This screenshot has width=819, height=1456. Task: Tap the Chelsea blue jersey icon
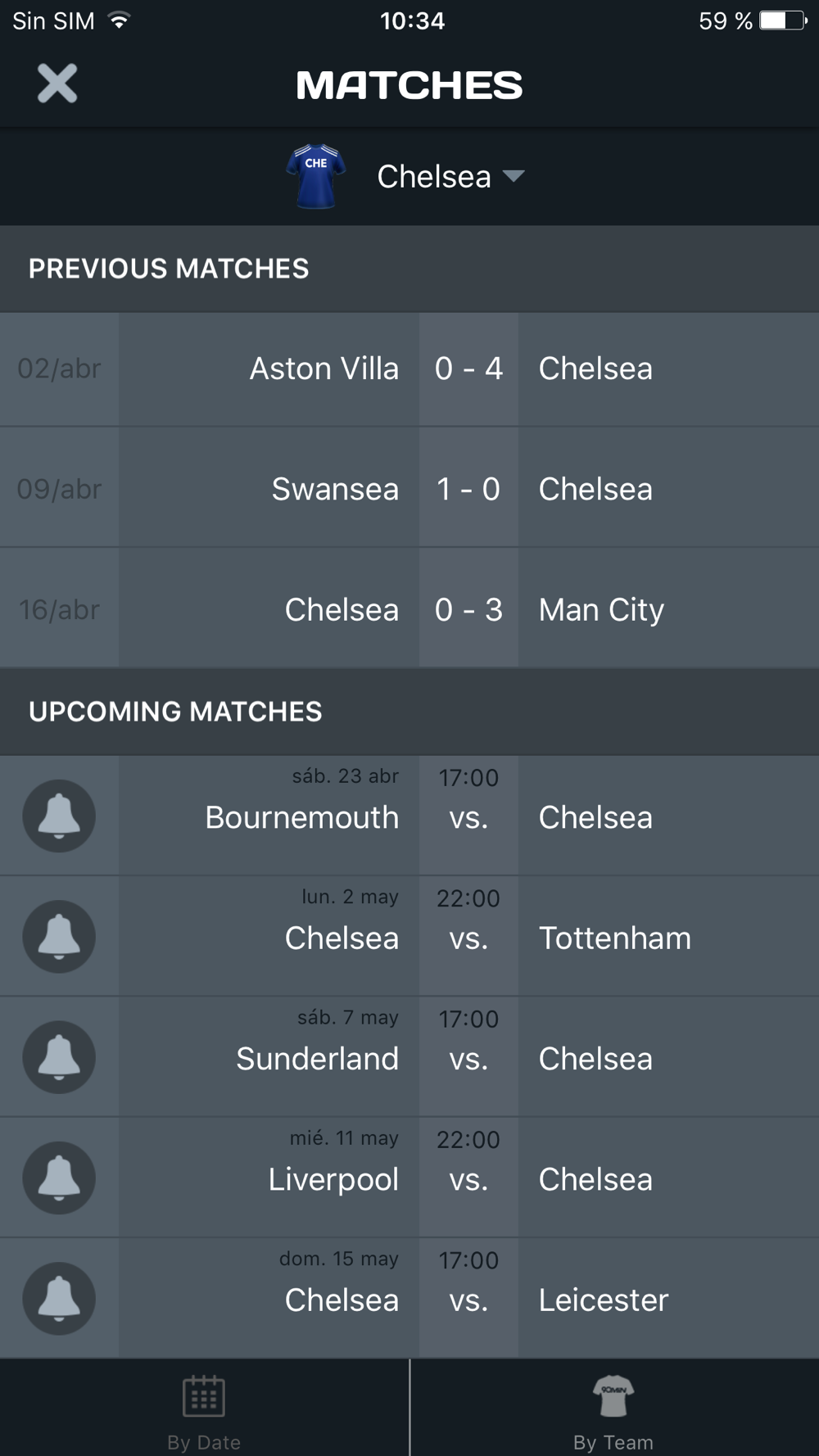click(316, 176)
